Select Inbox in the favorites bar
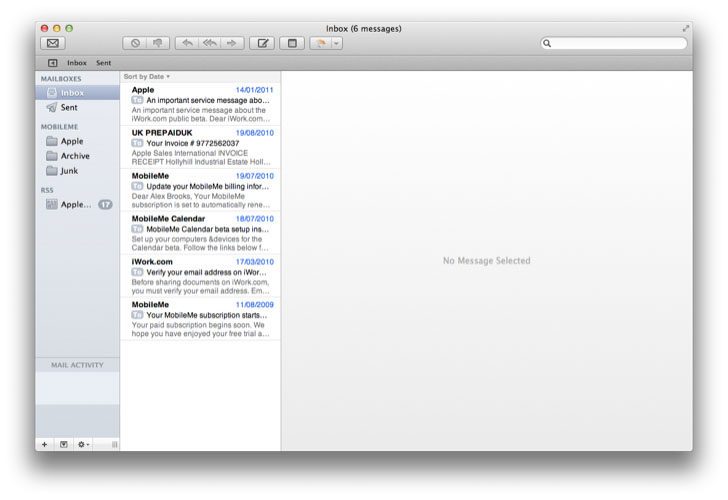728x500 pixels. [77, 63]
